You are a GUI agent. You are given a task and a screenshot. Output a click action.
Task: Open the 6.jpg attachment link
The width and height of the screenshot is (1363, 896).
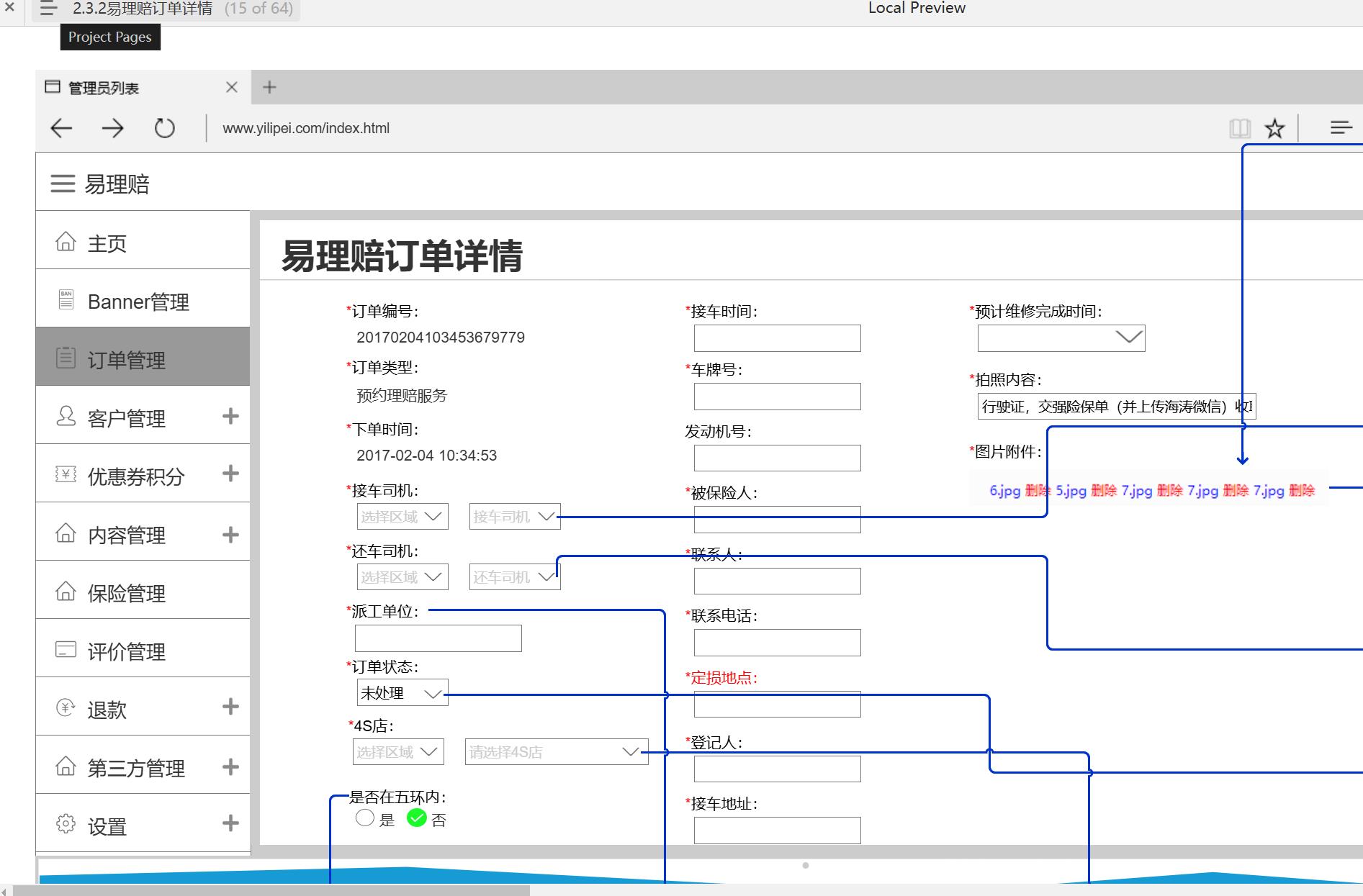tap(1004, 491)
